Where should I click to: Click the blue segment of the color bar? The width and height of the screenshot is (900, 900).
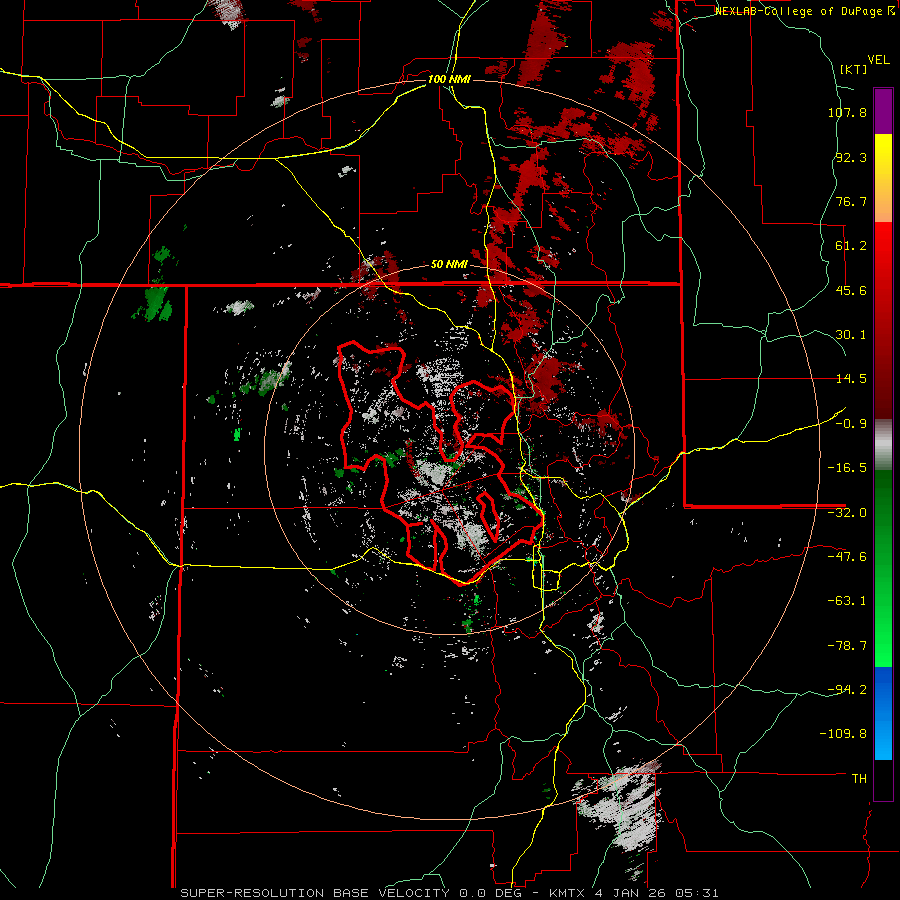883,713
